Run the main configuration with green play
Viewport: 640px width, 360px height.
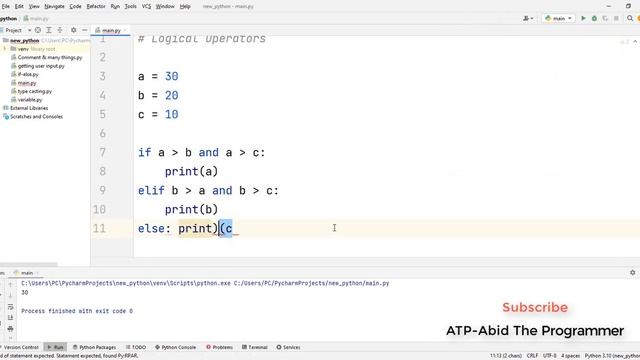583,18
